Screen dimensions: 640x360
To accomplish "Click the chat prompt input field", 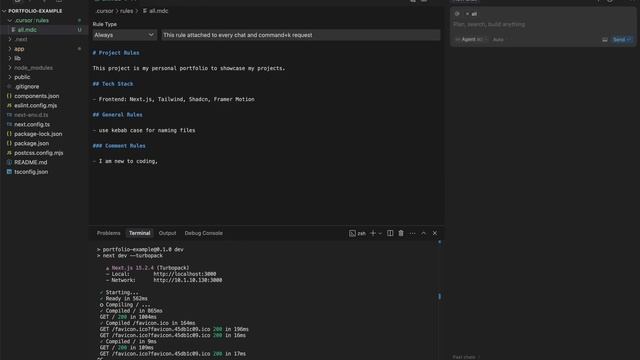I will click(x=543, y=24).
